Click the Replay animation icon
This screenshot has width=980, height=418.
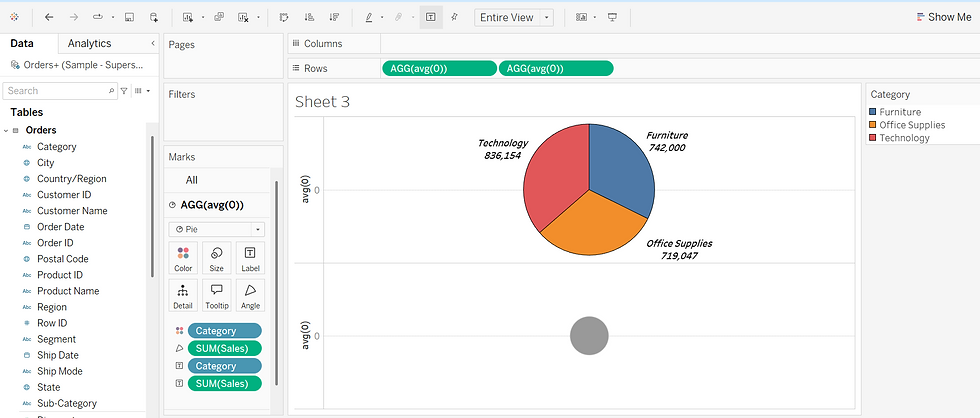pyautogui.click(x=98, y=17)
